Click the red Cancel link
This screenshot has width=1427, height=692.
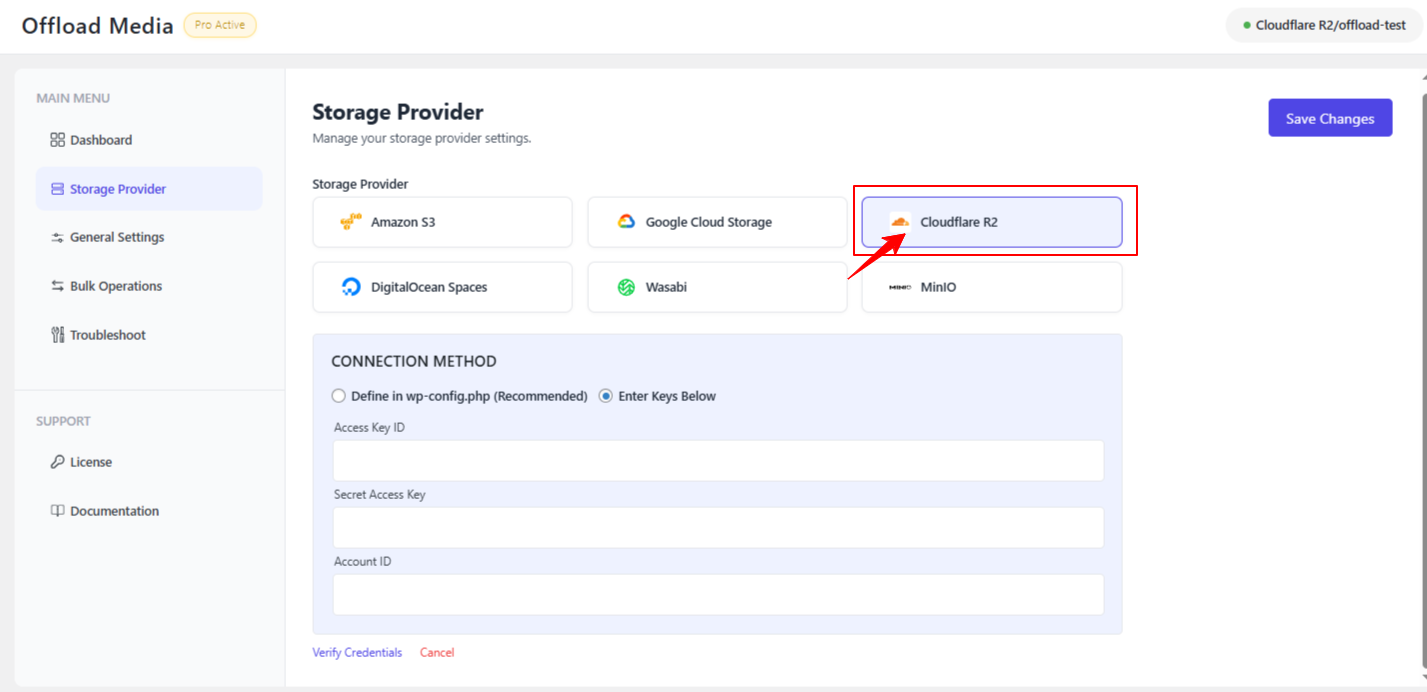(437, 653)
